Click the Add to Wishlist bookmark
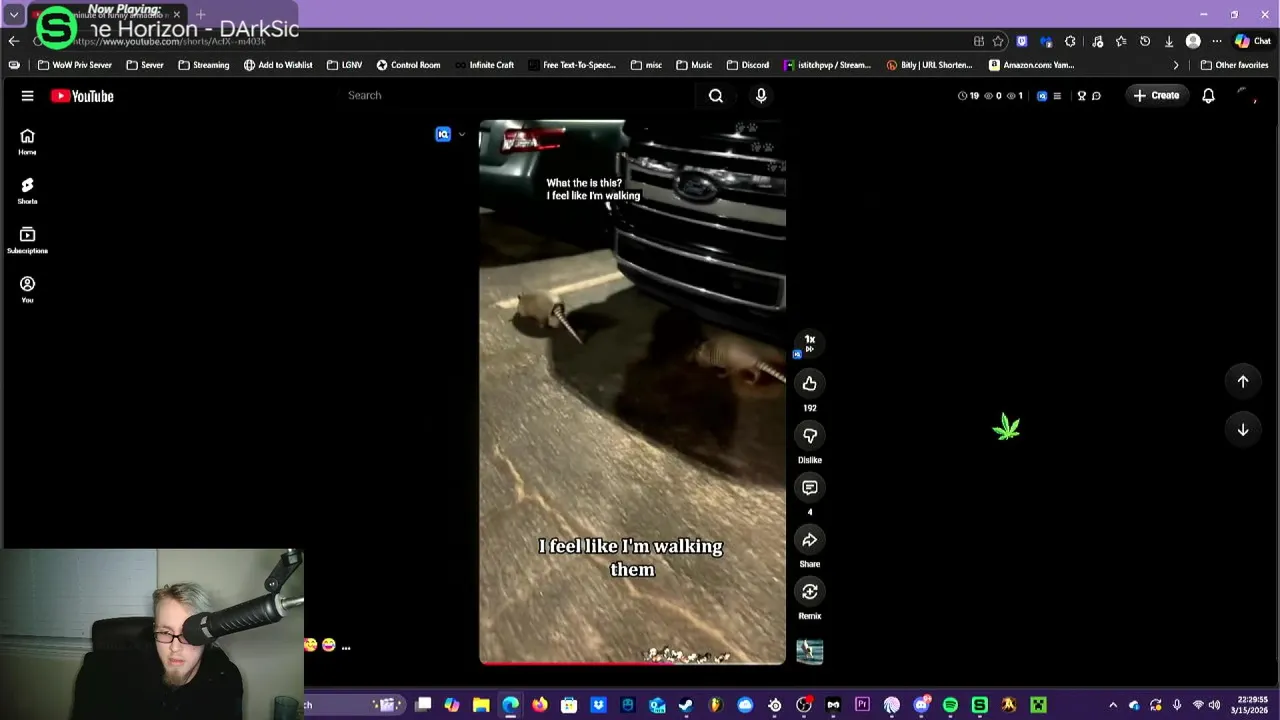The height and width of the screenshot is (720, 1280). (278, 65)
